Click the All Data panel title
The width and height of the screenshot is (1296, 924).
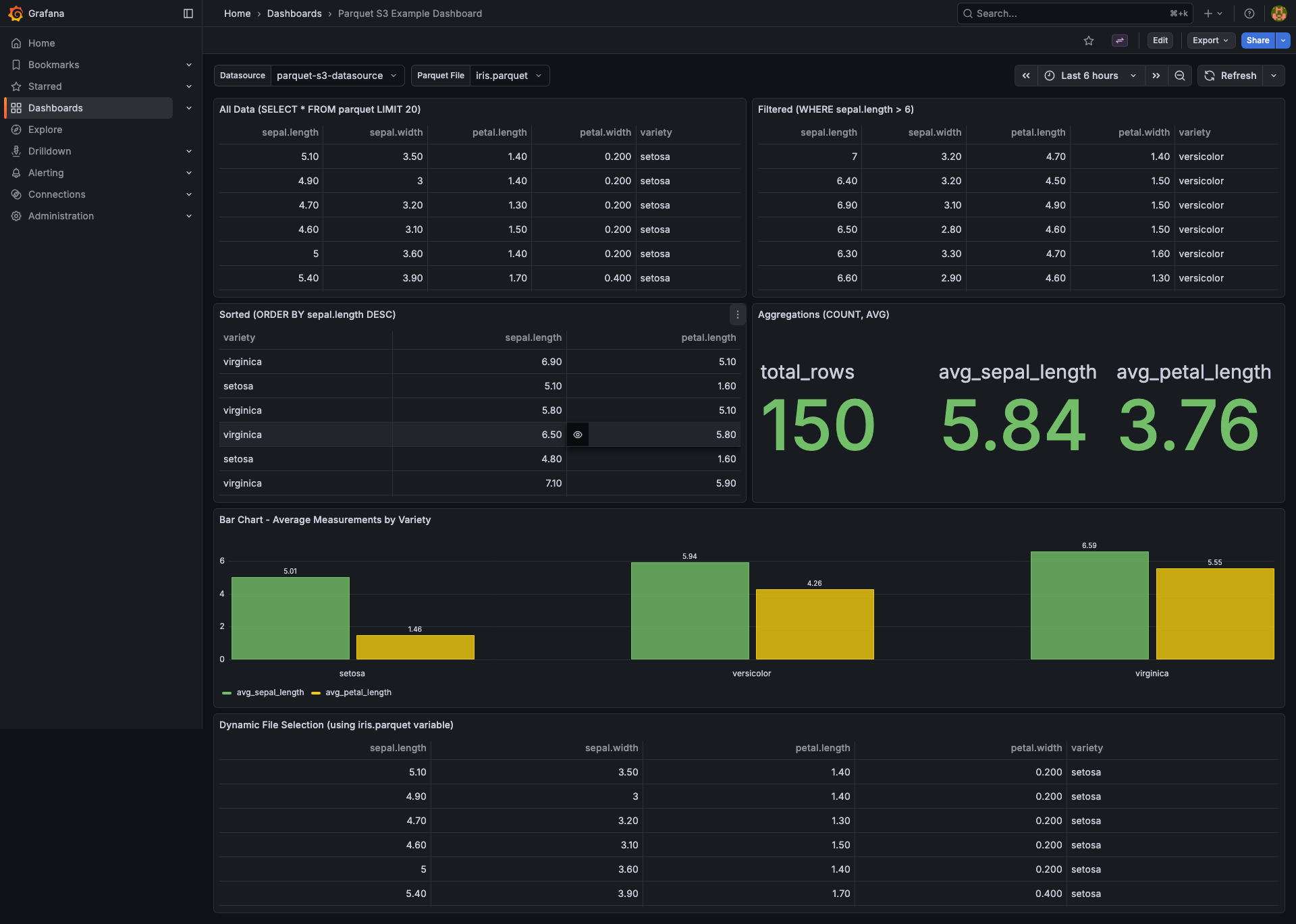tap(320, 109)
